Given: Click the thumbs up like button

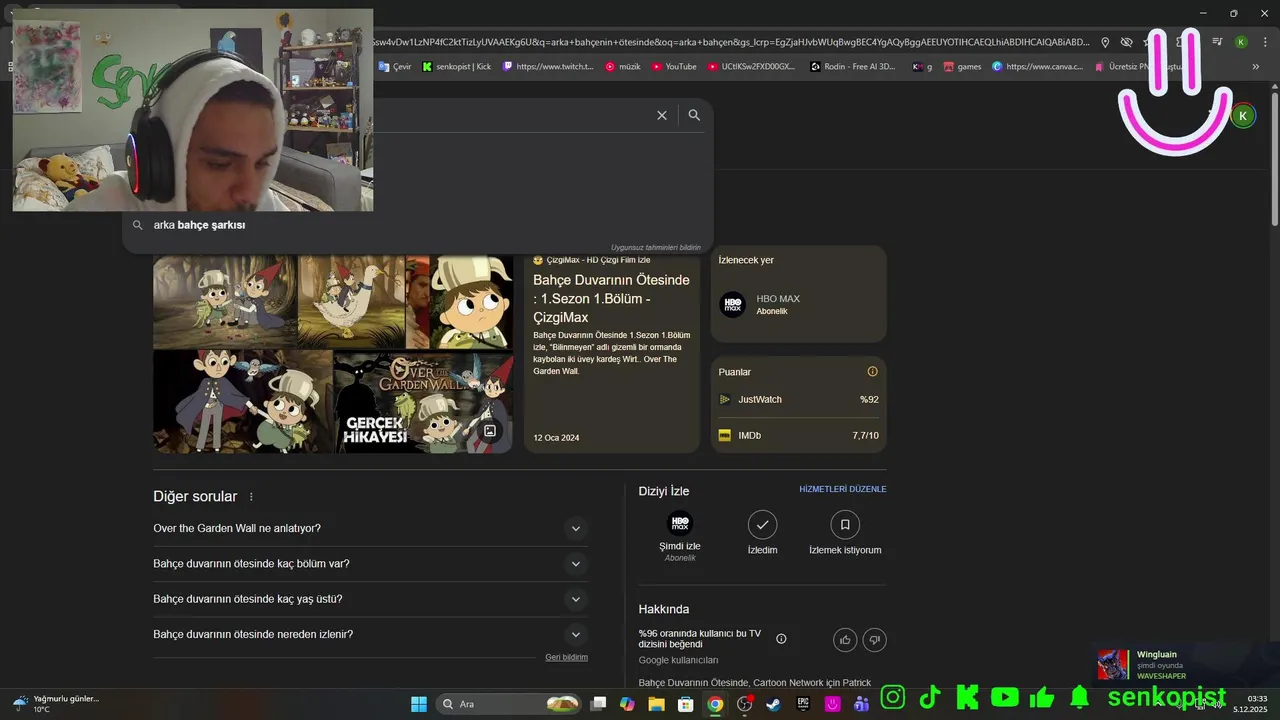Looking at the screenshot, I should point(845,640).
